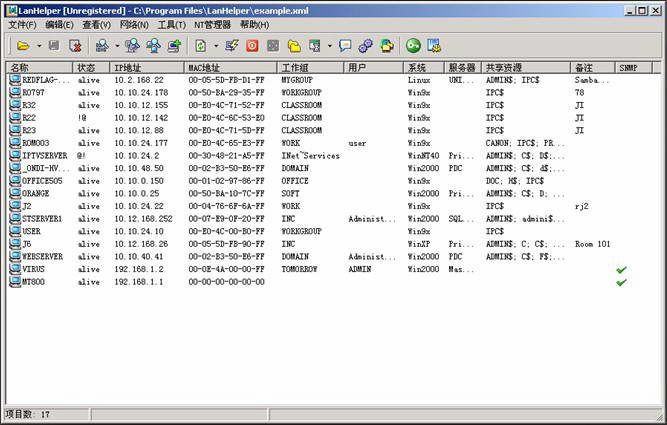667x425 pixels.
Task: Open the NT管理器 menu
Action: click(212, 25)
